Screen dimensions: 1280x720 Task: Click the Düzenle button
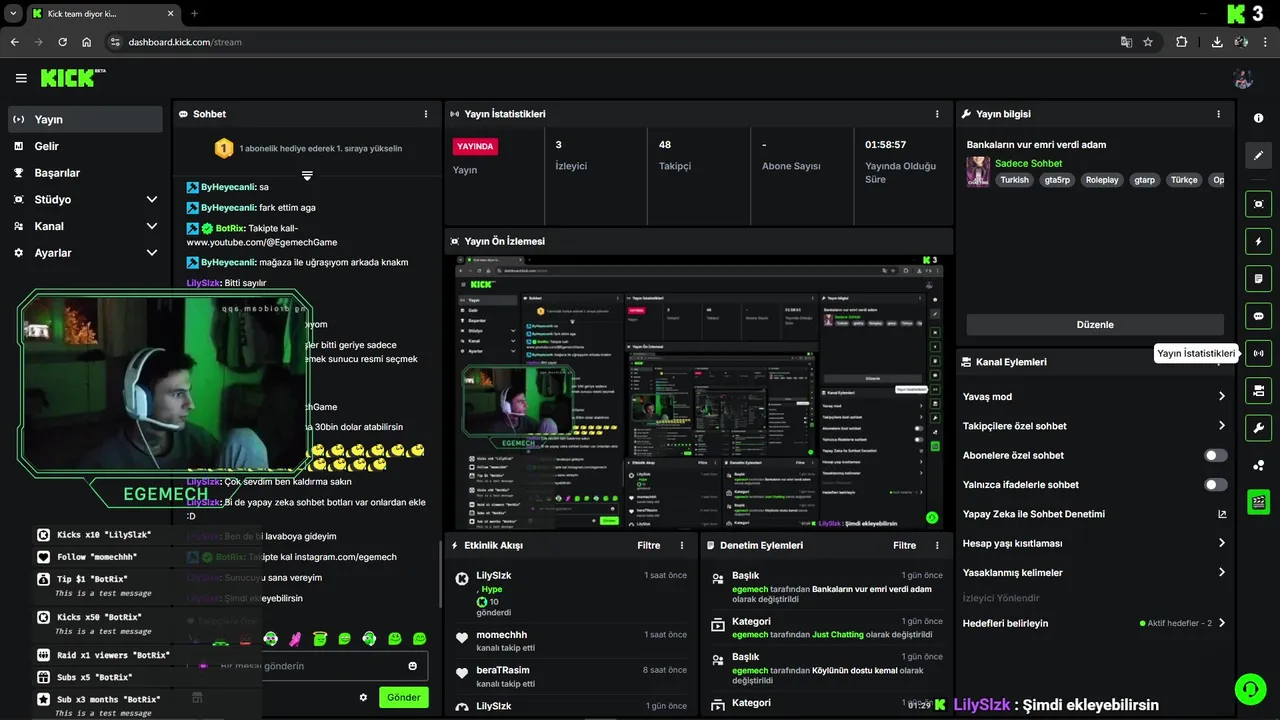click(x=1095, y=324)
